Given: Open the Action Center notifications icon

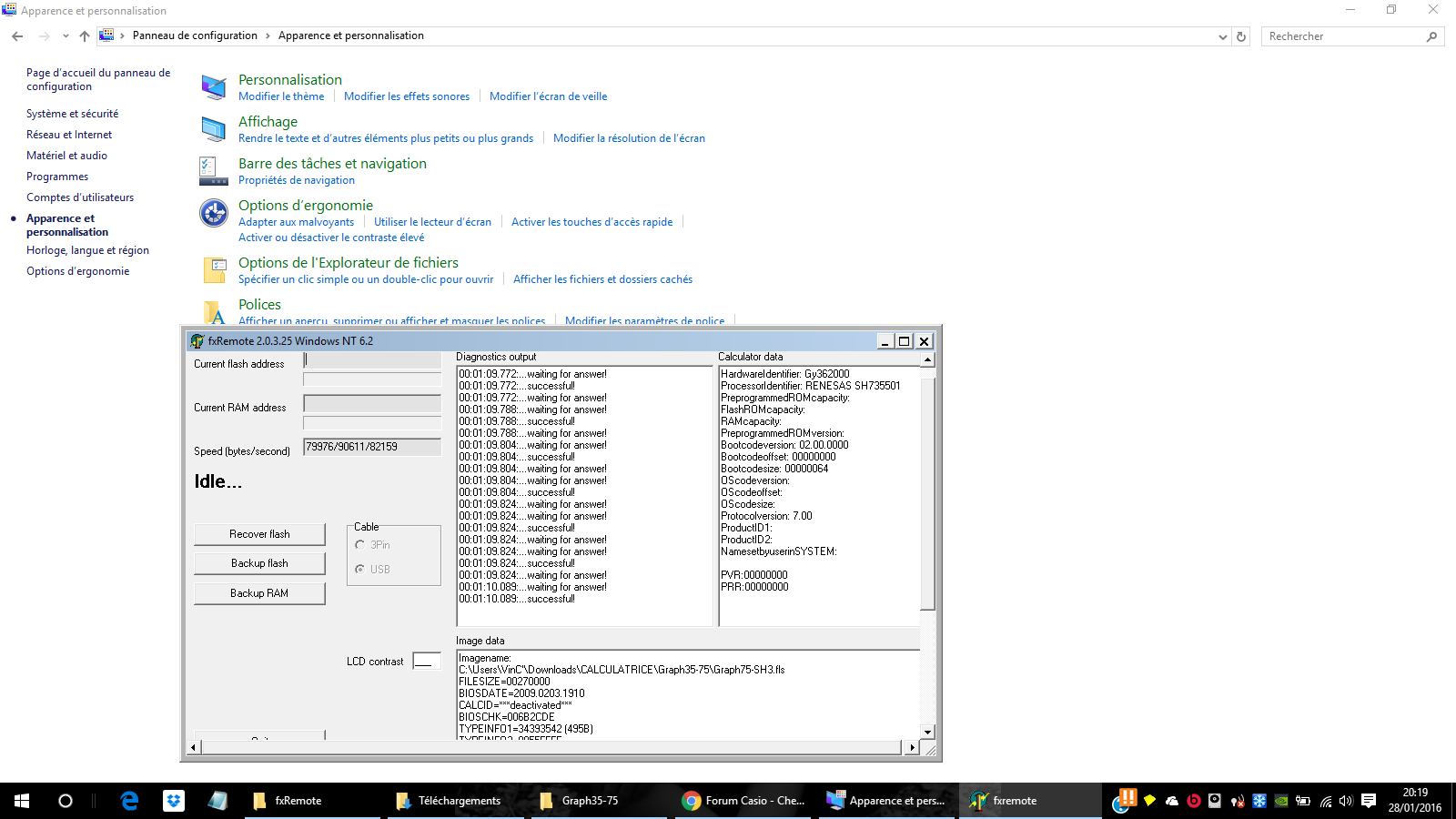Looking at the screenshot, I should coord(1369,801).
